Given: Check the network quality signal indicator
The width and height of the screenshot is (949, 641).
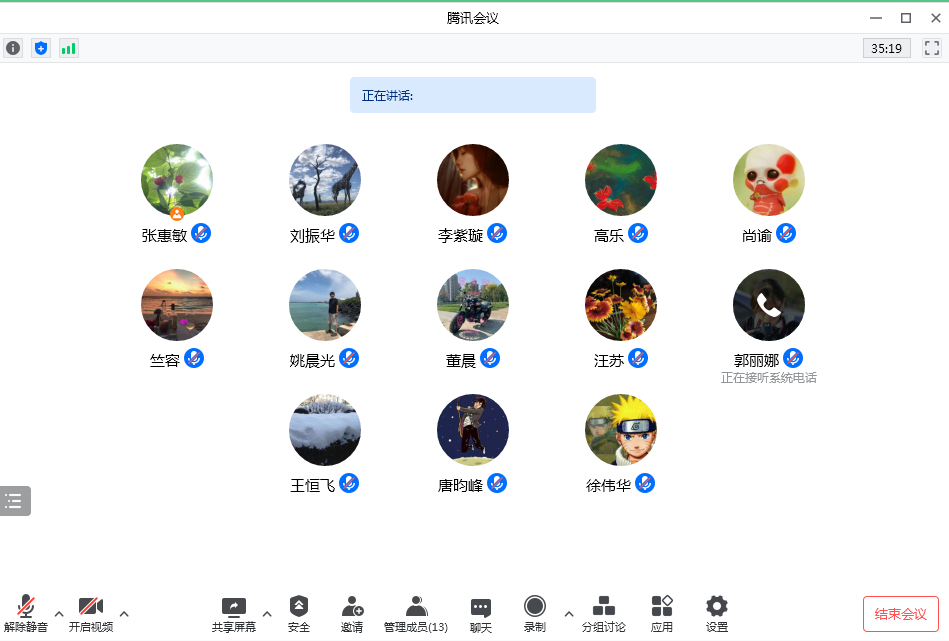Looking at the screenshot, I should pyautogui.click(x=68, y=47).
